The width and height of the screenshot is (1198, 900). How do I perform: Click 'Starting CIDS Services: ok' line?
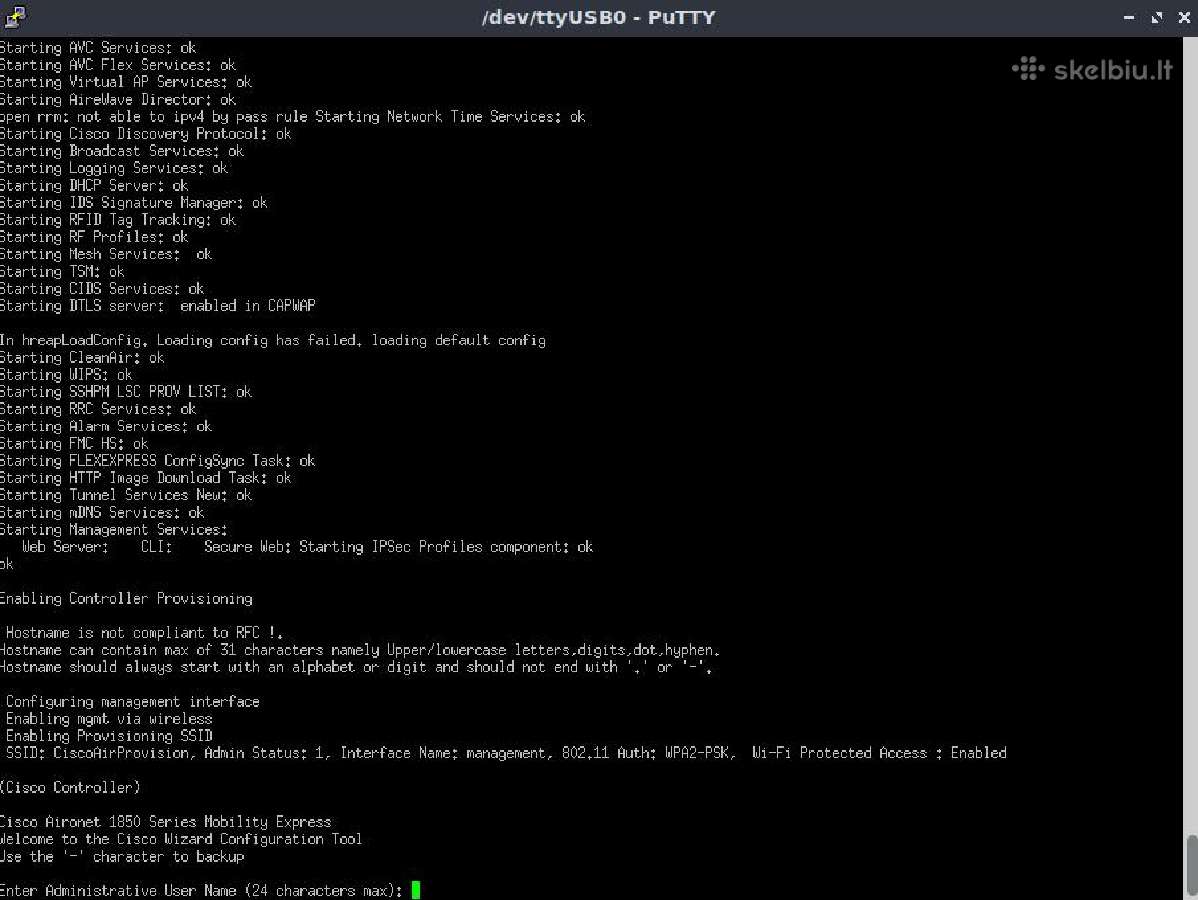(102, 288)
